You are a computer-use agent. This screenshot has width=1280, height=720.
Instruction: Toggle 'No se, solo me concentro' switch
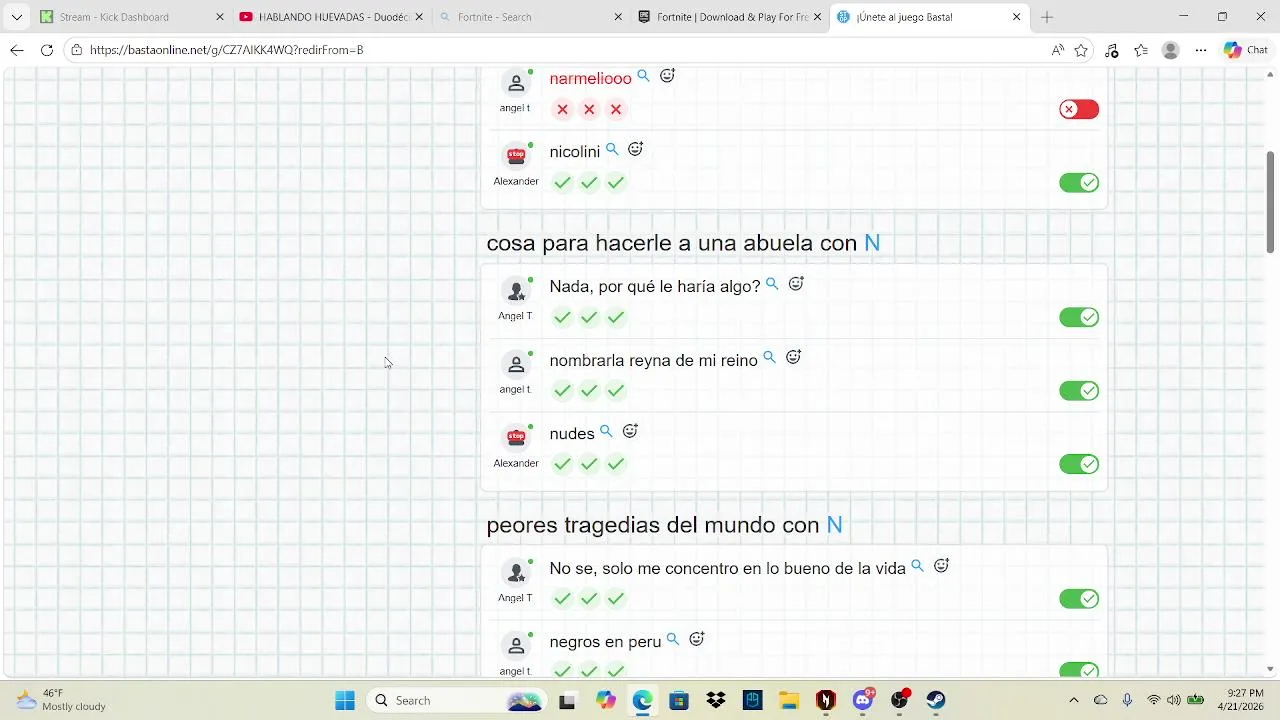coord(1079,598)
